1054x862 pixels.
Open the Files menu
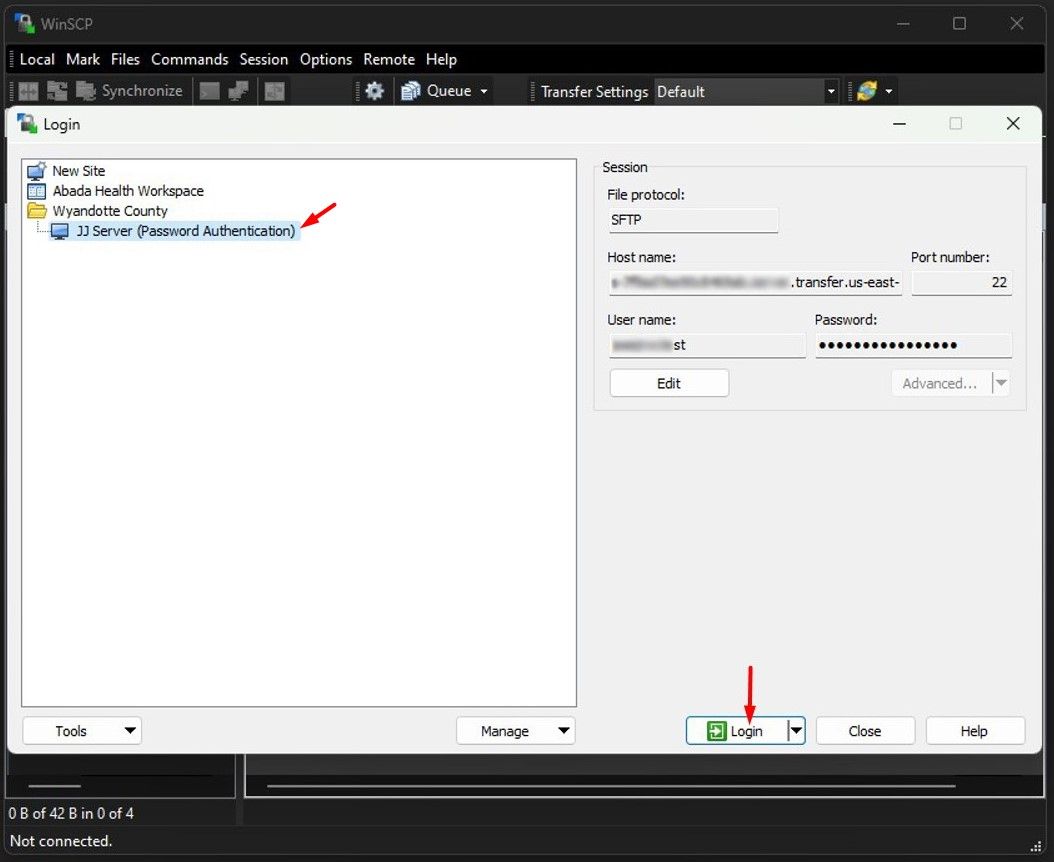coord(125,59)
